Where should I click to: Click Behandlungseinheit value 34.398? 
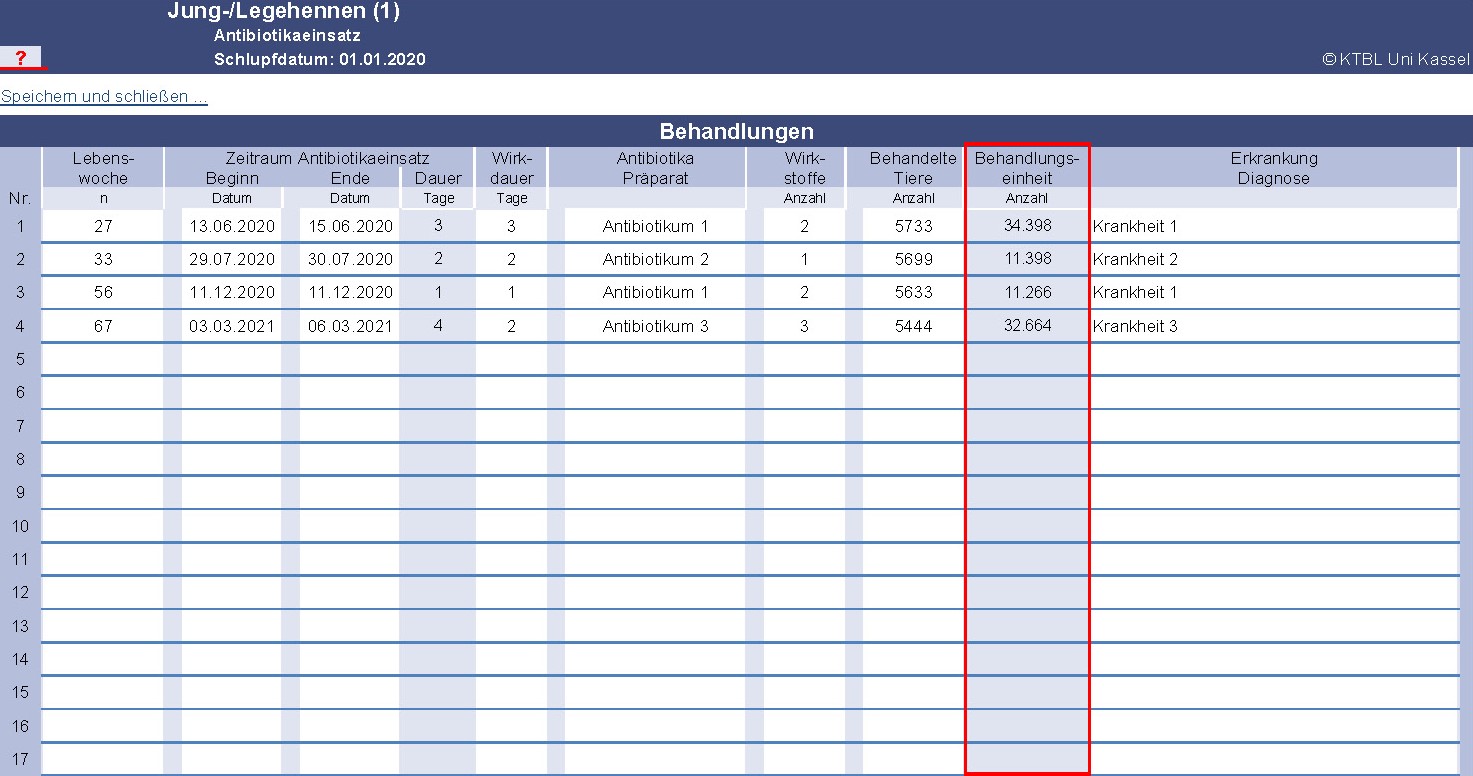(x=1027, y=226)
